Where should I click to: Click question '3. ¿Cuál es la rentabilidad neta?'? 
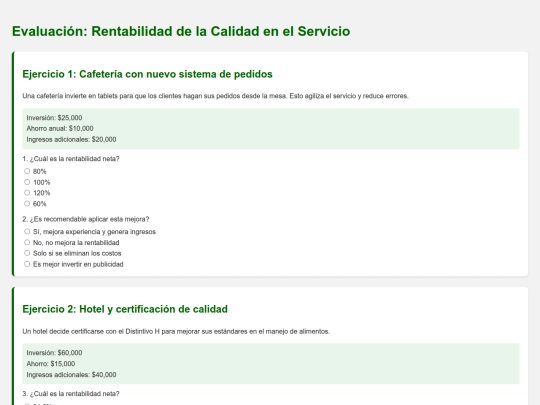pos(71,394)
